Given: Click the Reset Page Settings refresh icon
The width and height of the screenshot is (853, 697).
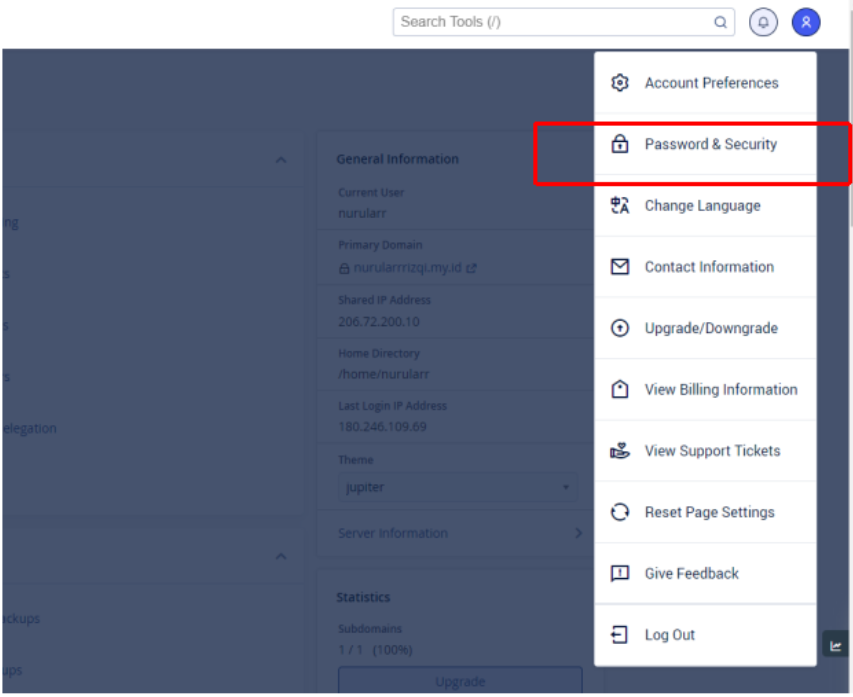Looking at the screenshot, I should [x=620, y=512].
